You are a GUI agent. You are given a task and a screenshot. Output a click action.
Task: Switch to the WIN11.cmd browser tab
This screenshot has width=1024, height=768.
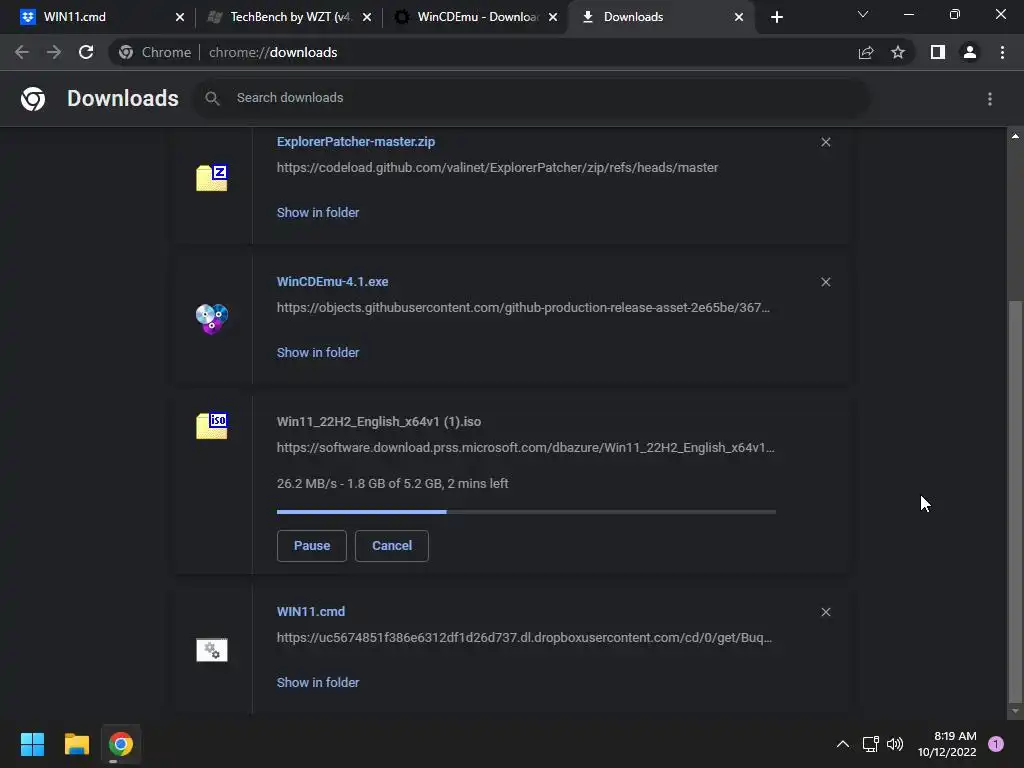(98, 17)
